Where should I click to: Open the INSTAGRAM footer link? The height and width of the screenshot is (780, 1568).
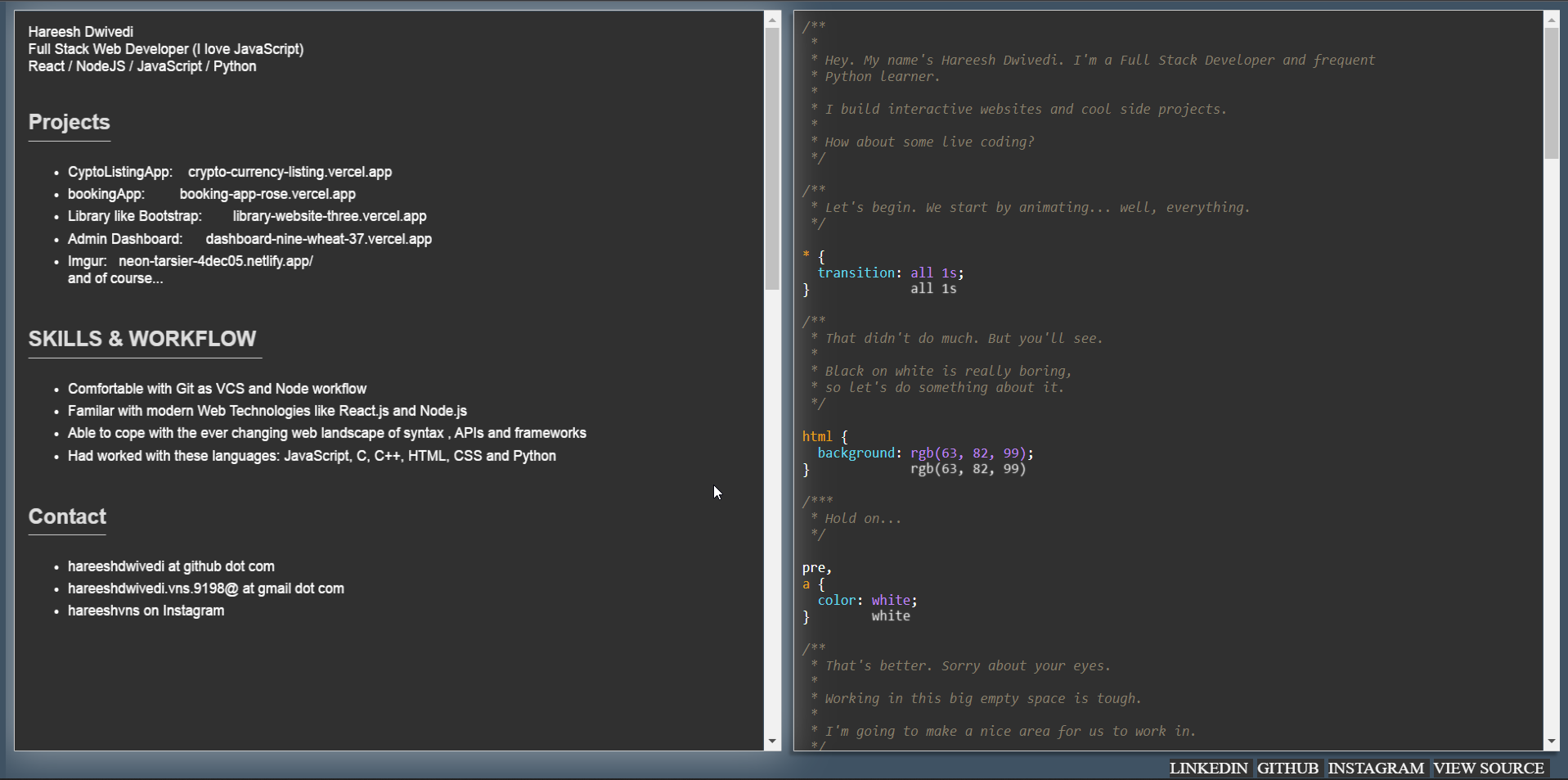pyautogui.click(x=1376, y=768)
